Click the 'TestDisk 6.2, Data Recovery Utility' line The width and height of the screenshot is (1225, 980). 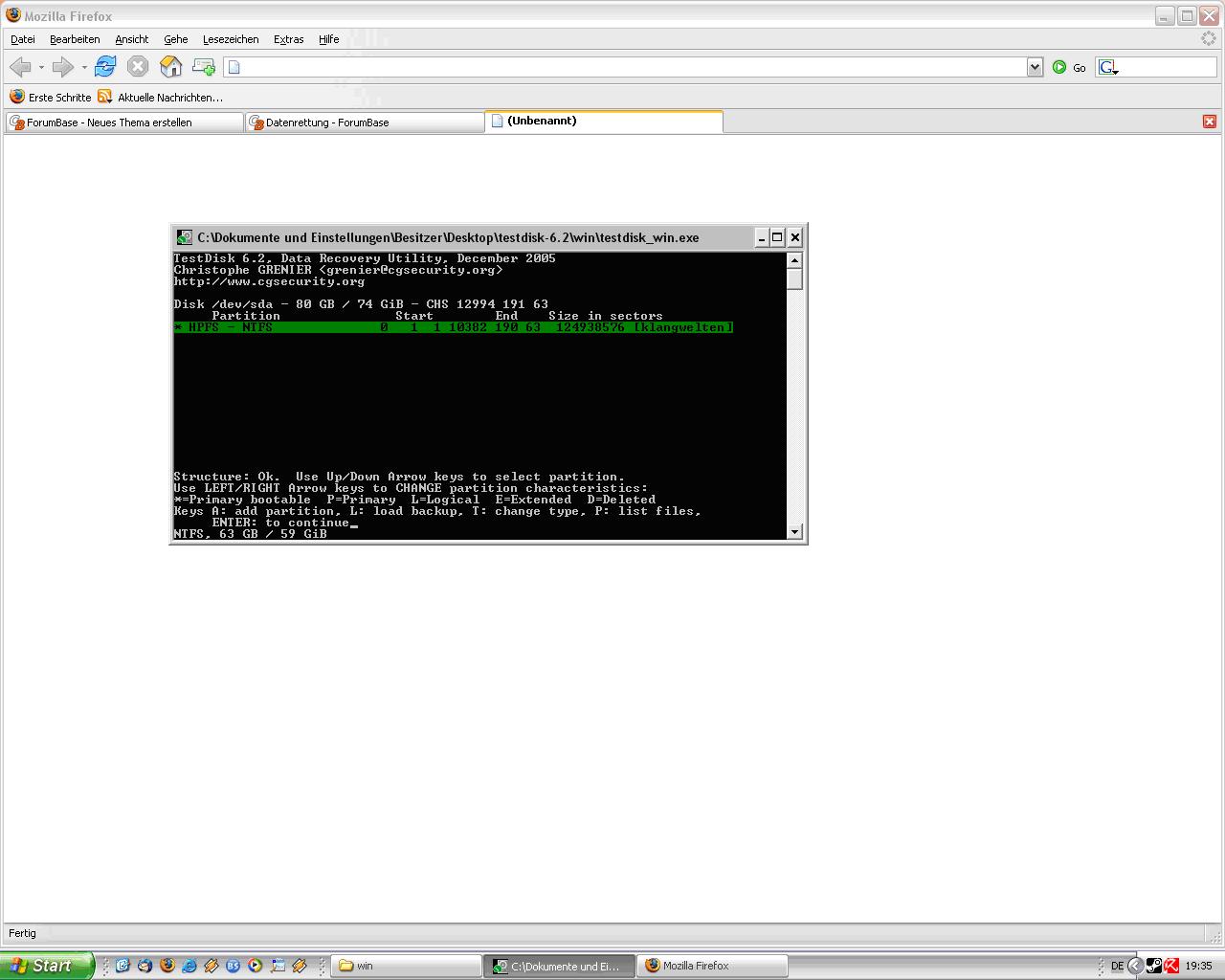(365, 258)
